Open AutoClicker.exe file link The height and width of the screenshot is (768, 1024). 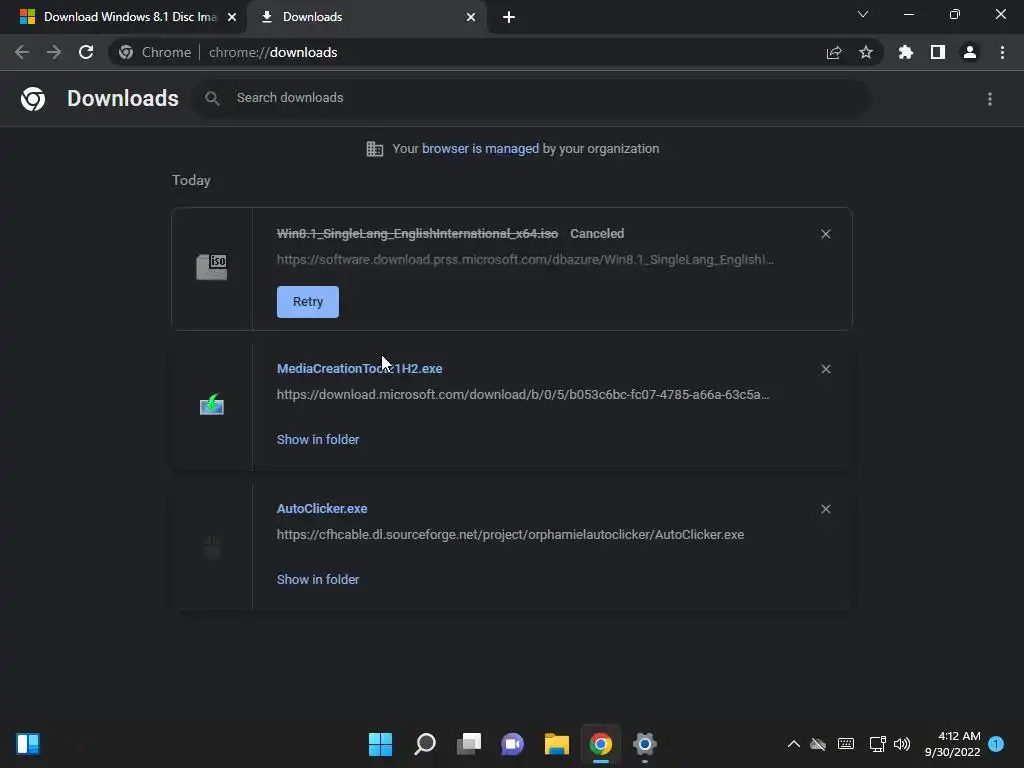(322, 508)
